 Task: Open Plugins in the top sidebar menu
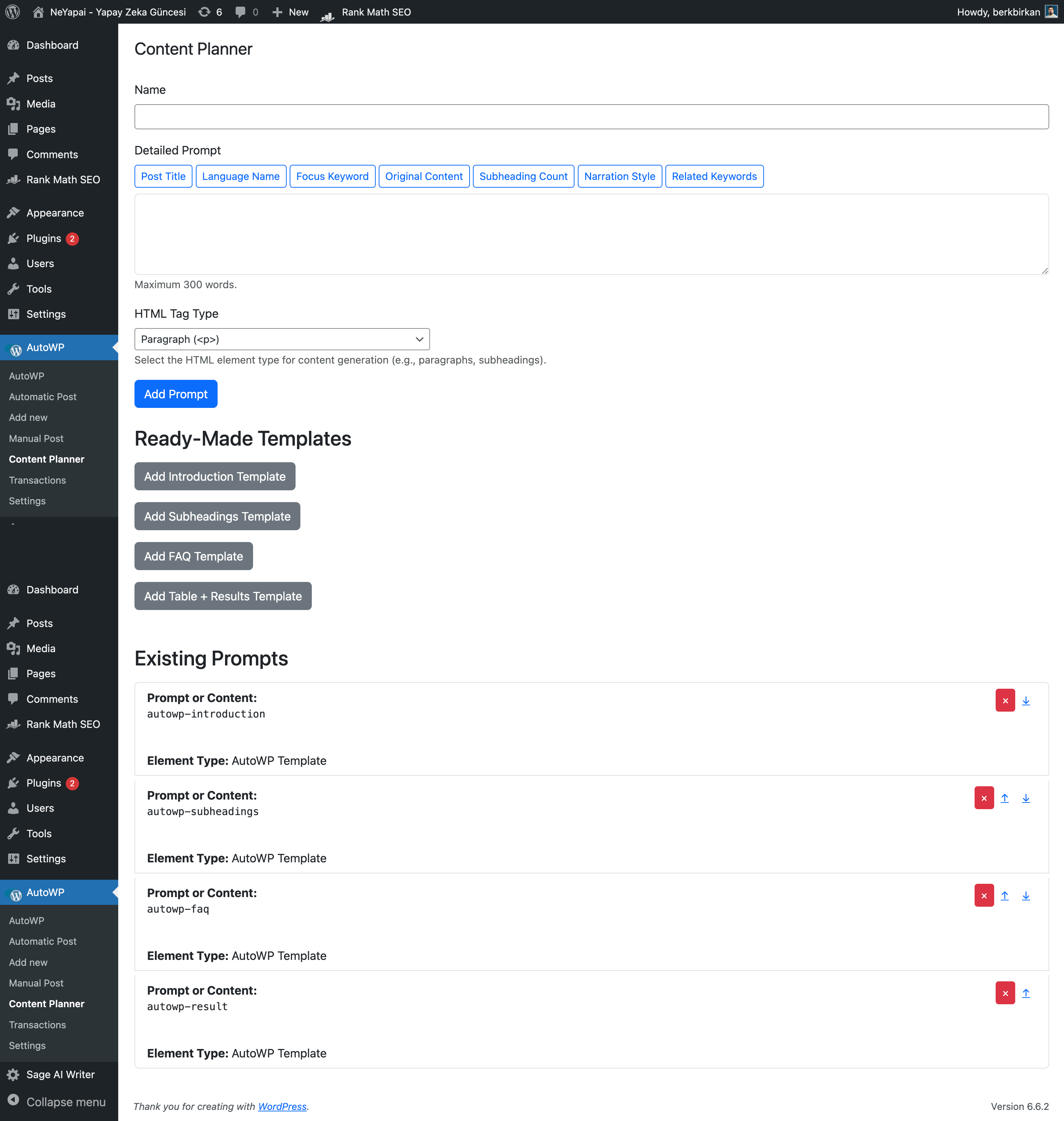click(59, 238)
